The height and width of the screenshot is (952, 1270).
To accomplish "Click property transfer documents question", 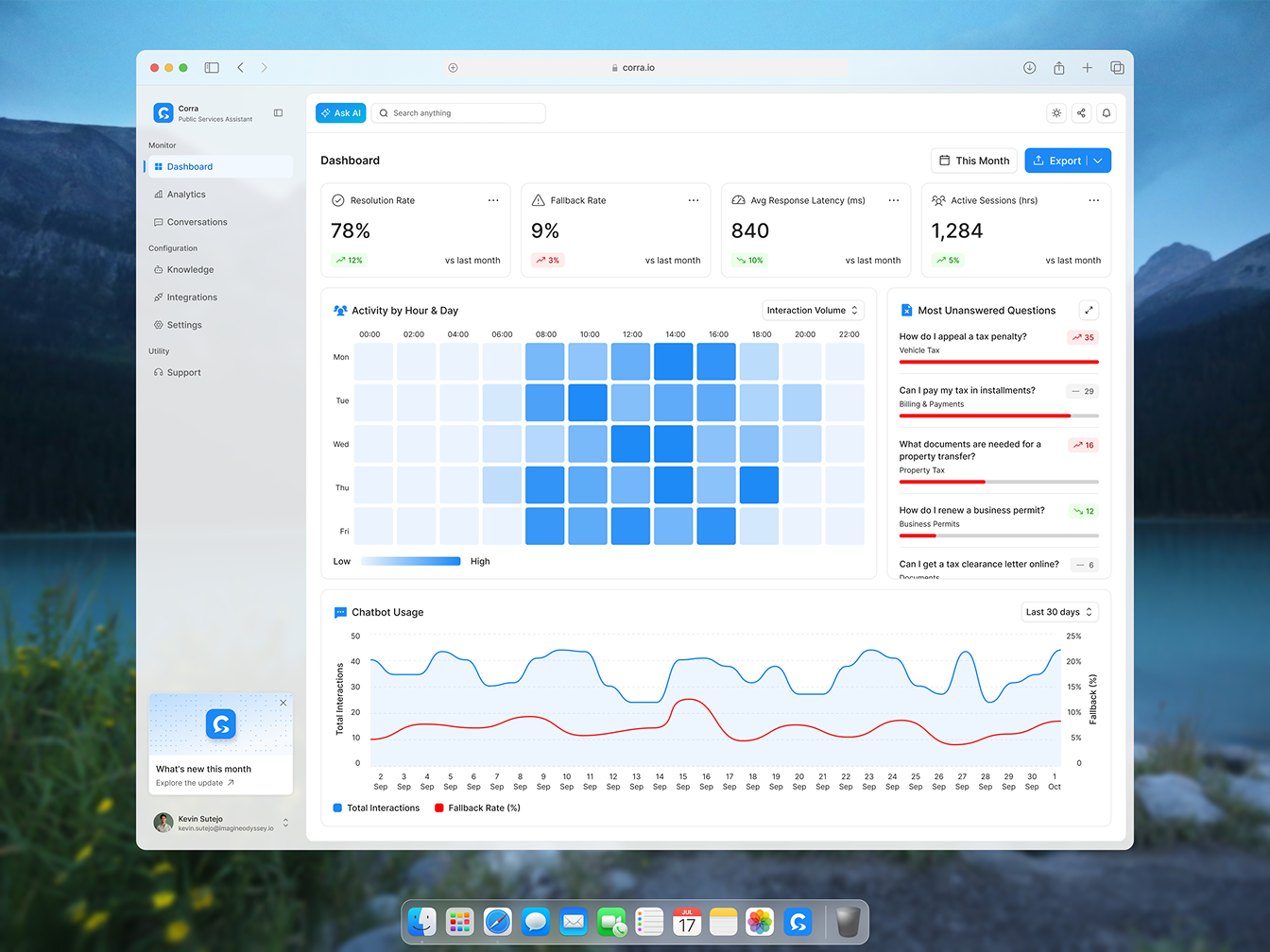I will [970, 450].
